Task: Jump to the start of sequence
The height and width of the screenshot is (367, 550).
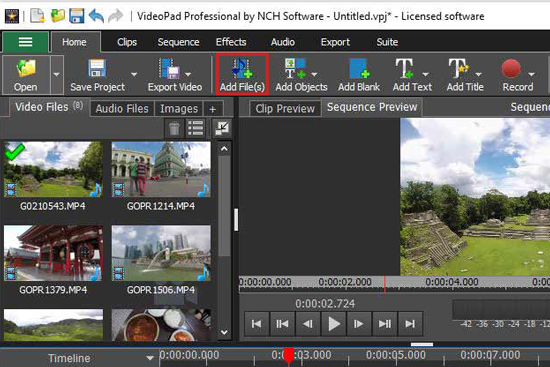Action: [x=257, y=323]
